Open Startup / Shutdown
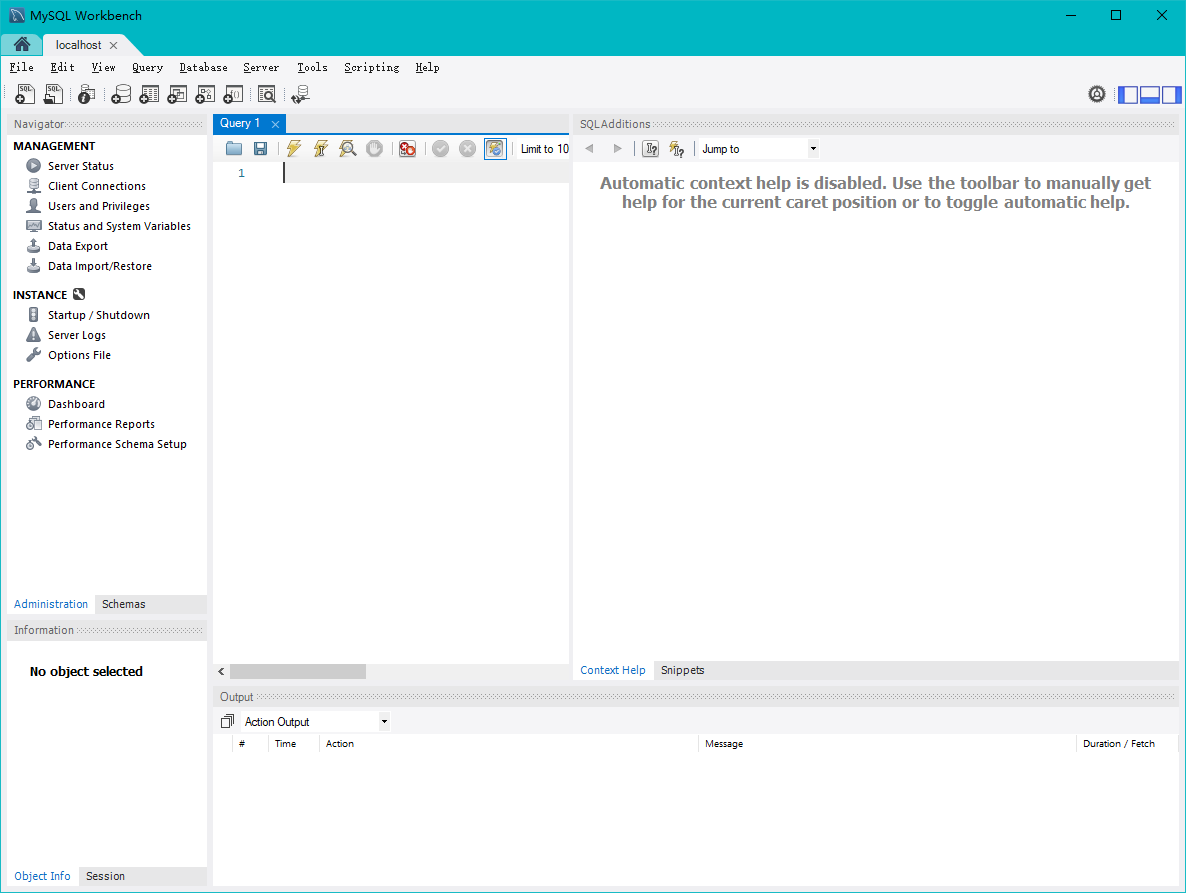This screenshot has height=893, width=1186. 98,315
